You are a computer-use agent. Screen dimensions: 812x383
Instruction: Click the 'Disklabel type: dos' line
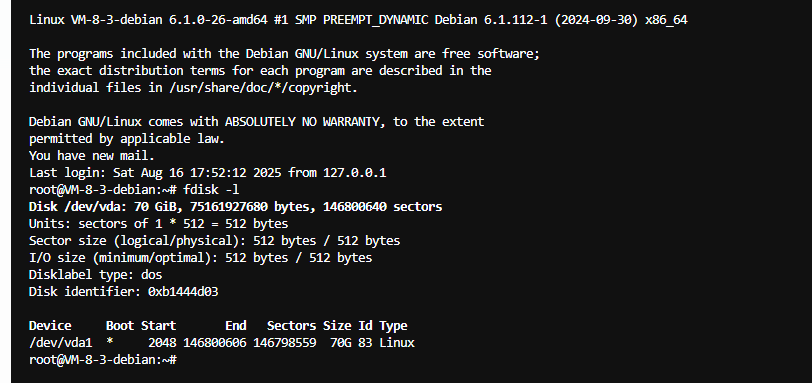pyautogui.click(x=96, y=275)
